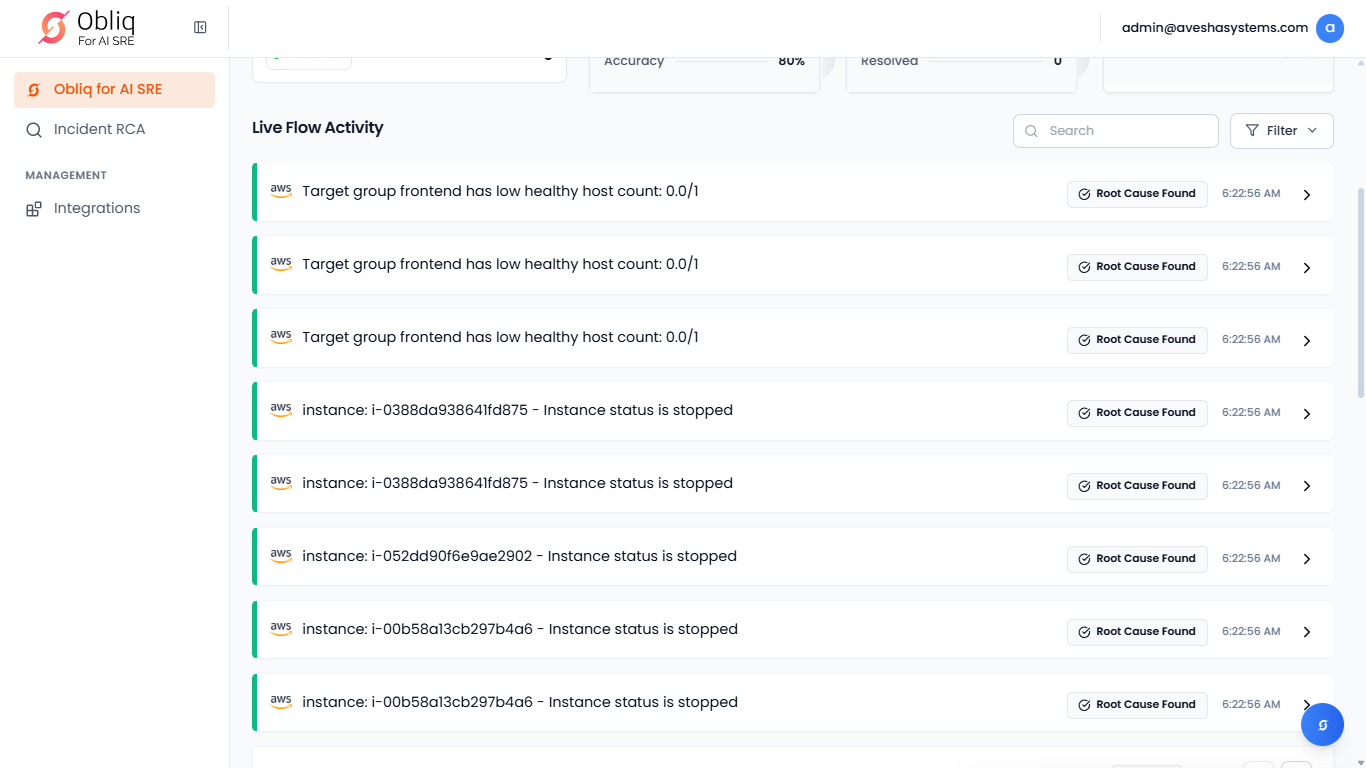The height and width of the screenshot is (768, 1366).
Task: Click the Obliq logo in the header
Action: [x=88, y=28]
